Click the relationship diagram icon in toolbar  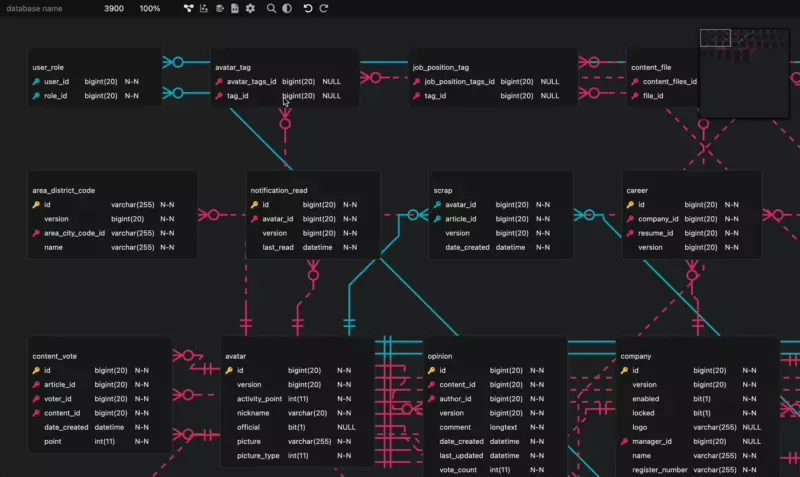189,8
